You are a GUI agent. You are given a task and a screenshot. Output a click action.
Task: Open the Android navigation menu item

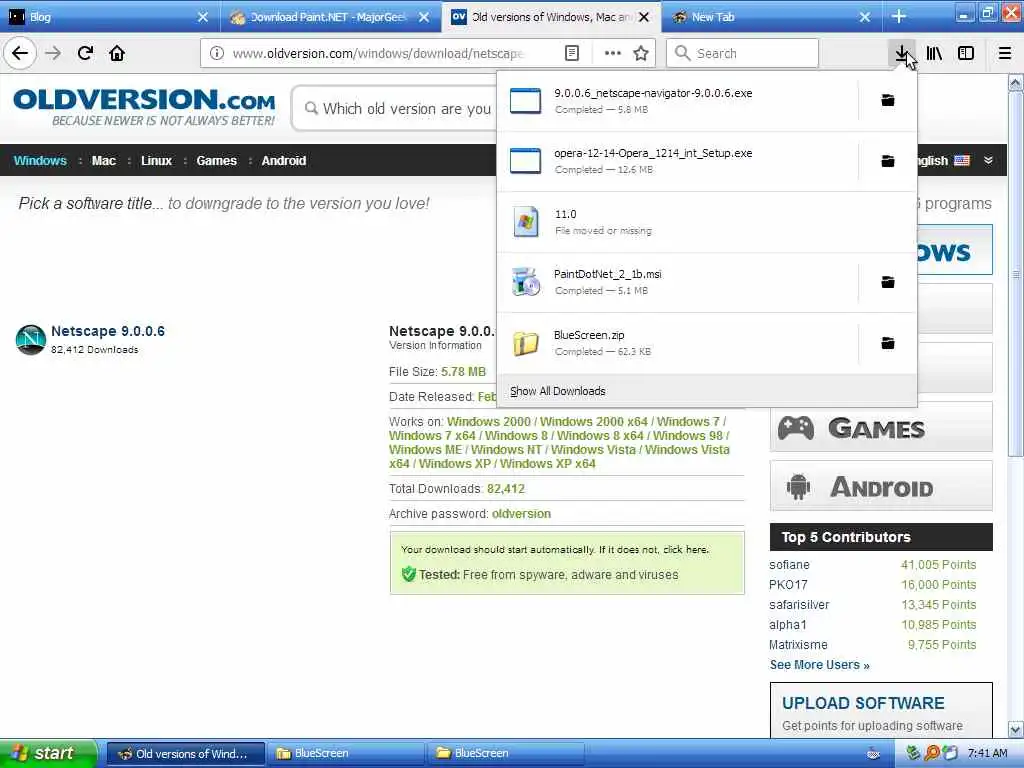tap(284, 161)
